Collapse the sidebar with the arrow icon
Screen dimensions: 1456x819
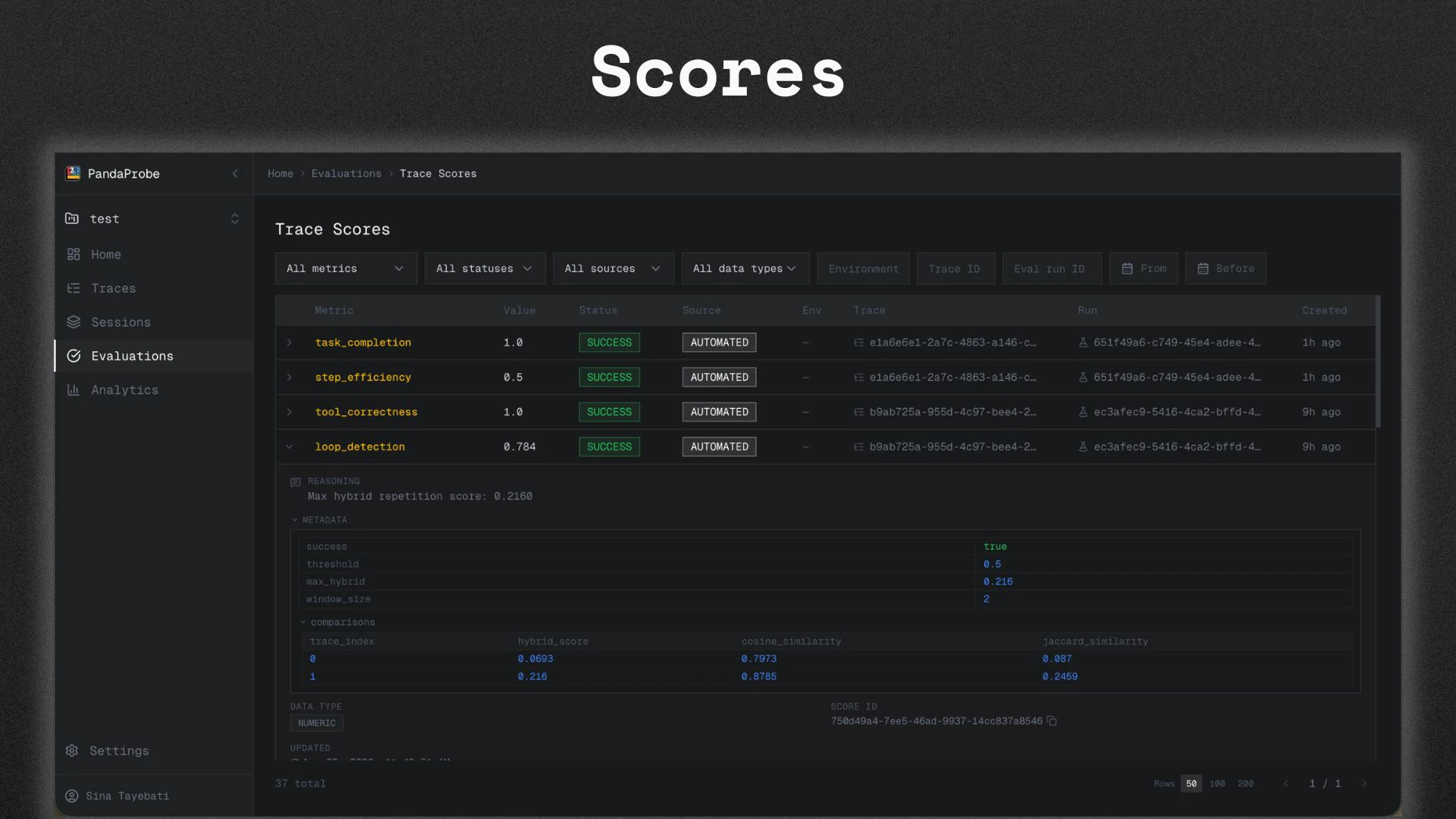[235, 174]
